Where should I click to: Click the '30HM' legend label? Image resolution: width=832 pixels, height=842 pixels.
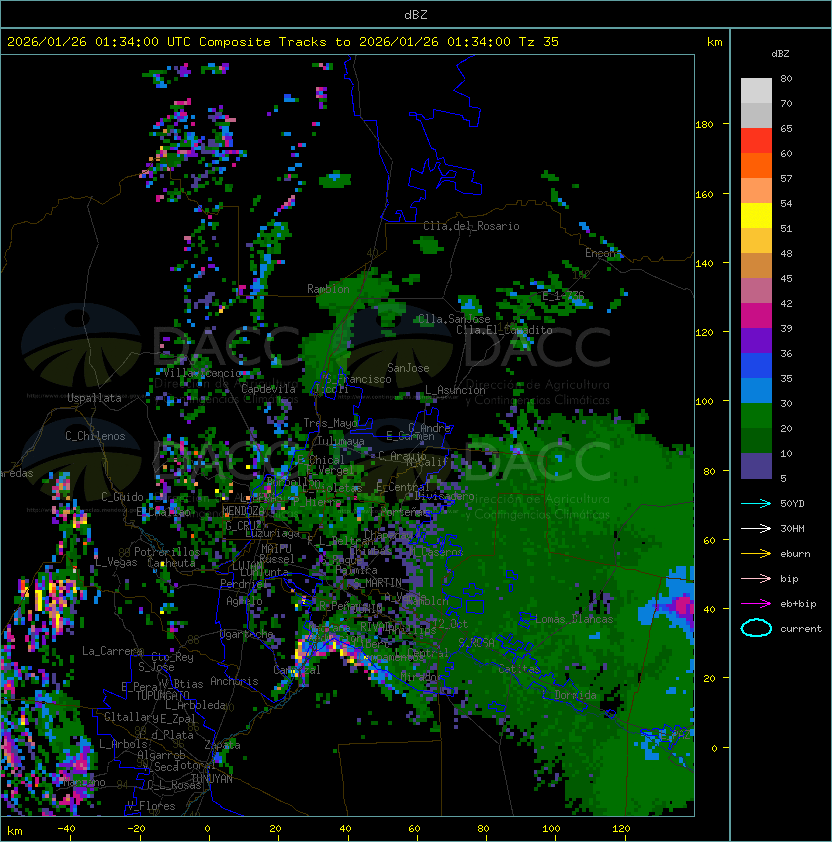click(792, 528)
